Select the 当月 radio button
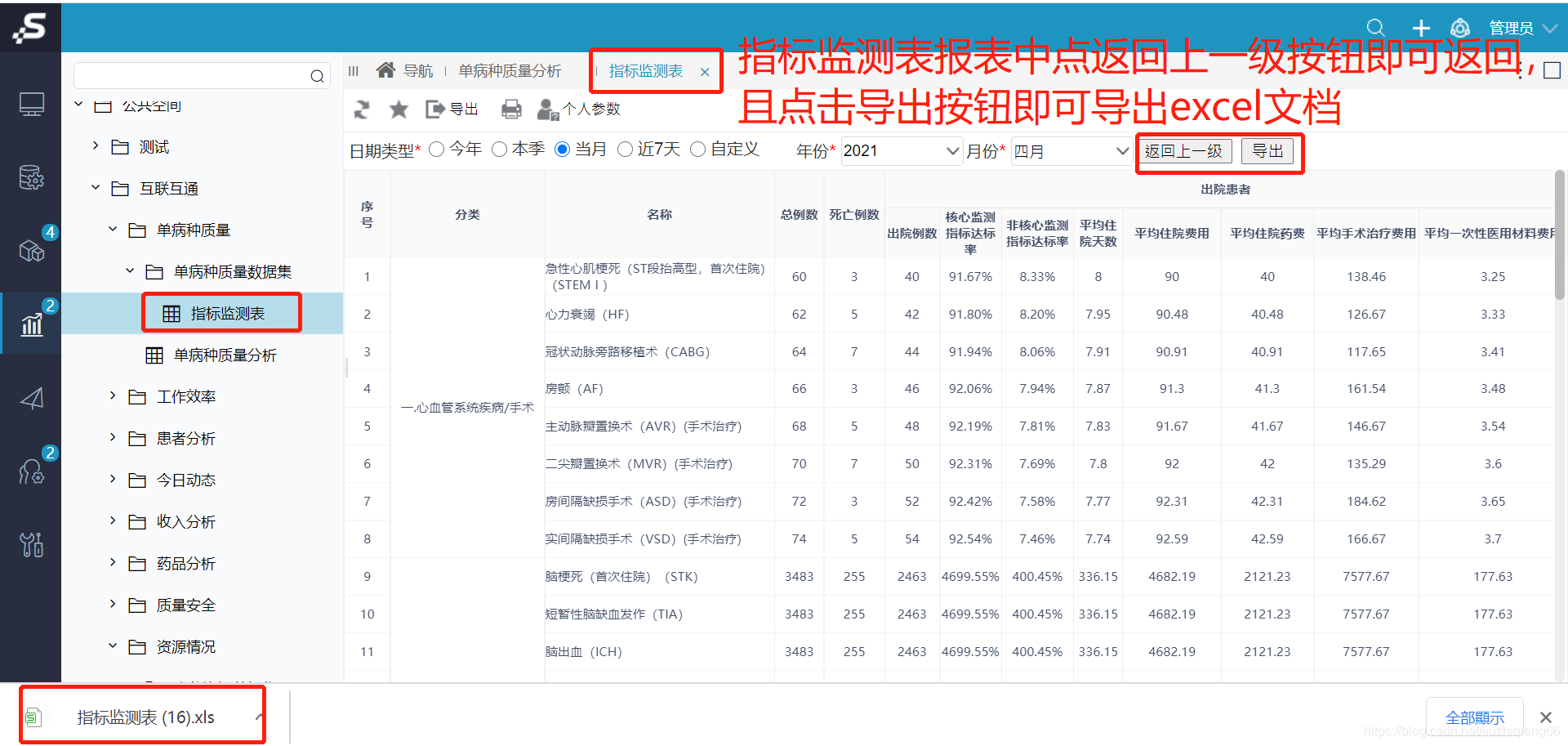The image size is (1568, 746). click(x=562, y=150)
